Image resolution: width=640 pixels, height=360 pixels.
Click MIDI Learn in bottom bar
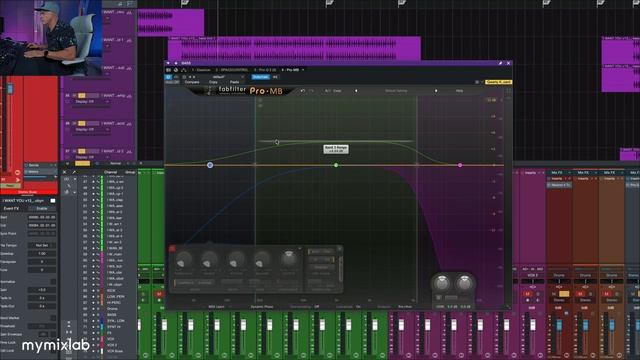coord(216,307)
